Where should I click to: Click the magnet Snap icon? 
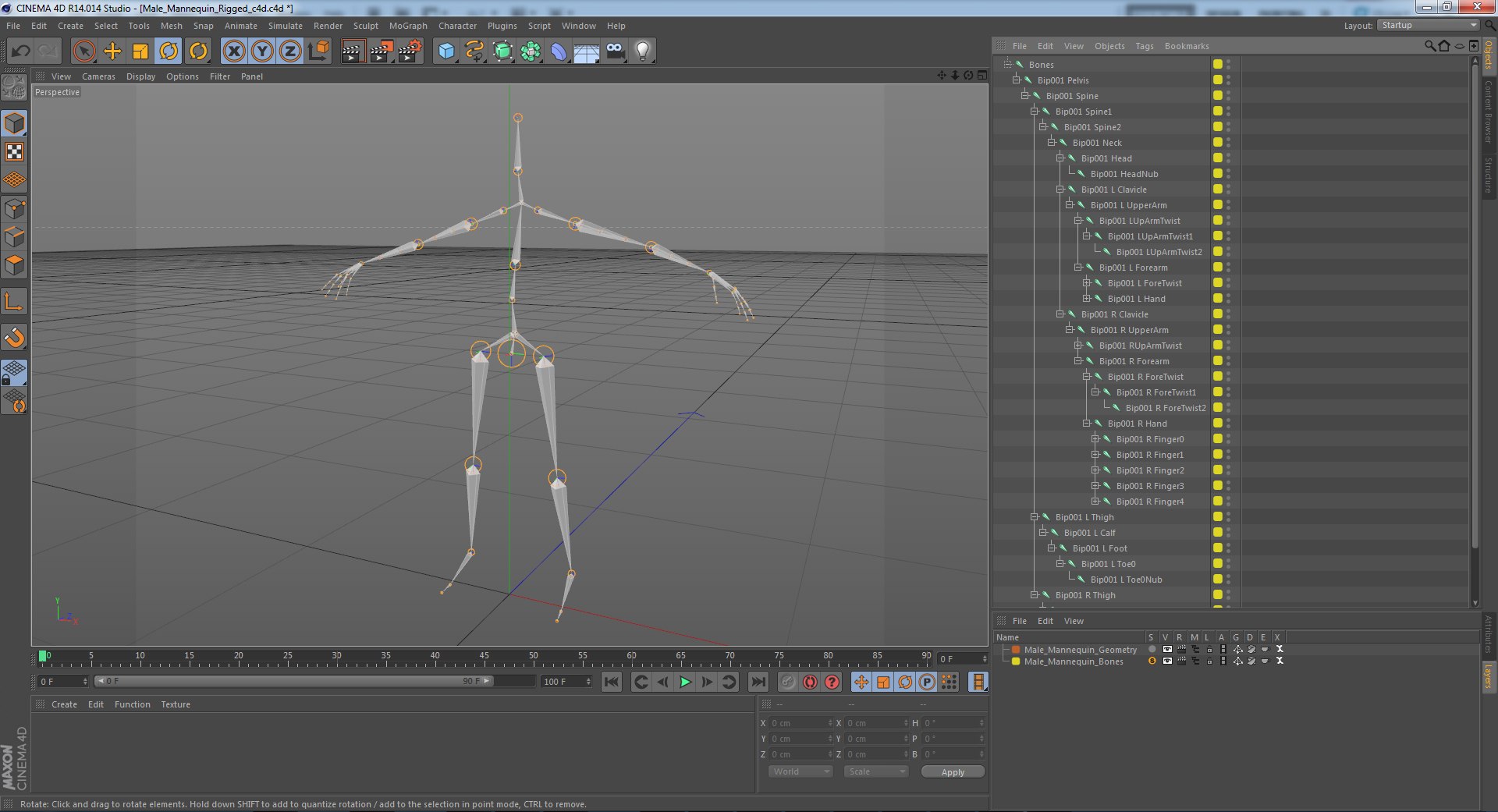point(14,337)
